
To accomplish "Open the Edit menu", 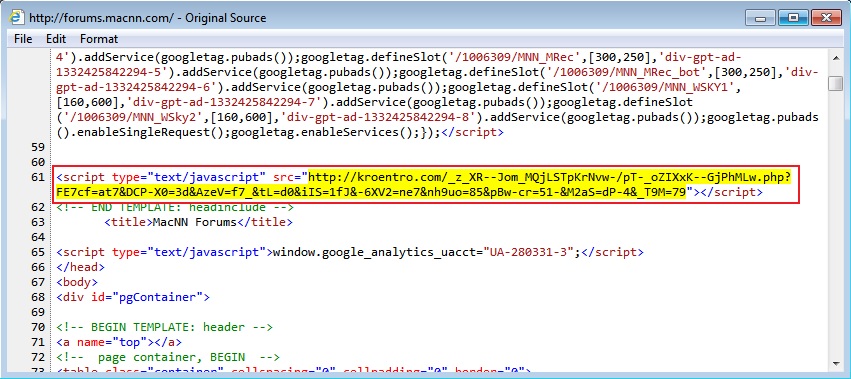I will pos(56,39).
